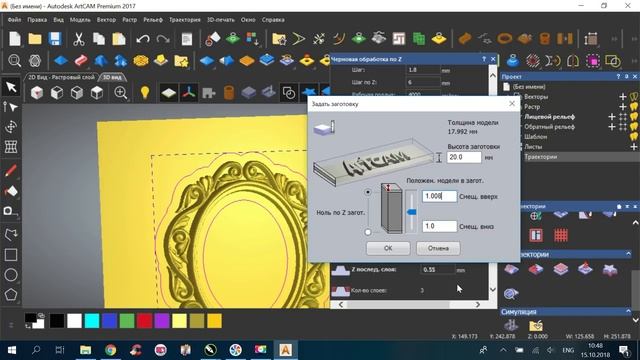The height and width of the screenshot is (360, 640).
Task: Cut selection with the scissors icon
Action: [78, 39]
